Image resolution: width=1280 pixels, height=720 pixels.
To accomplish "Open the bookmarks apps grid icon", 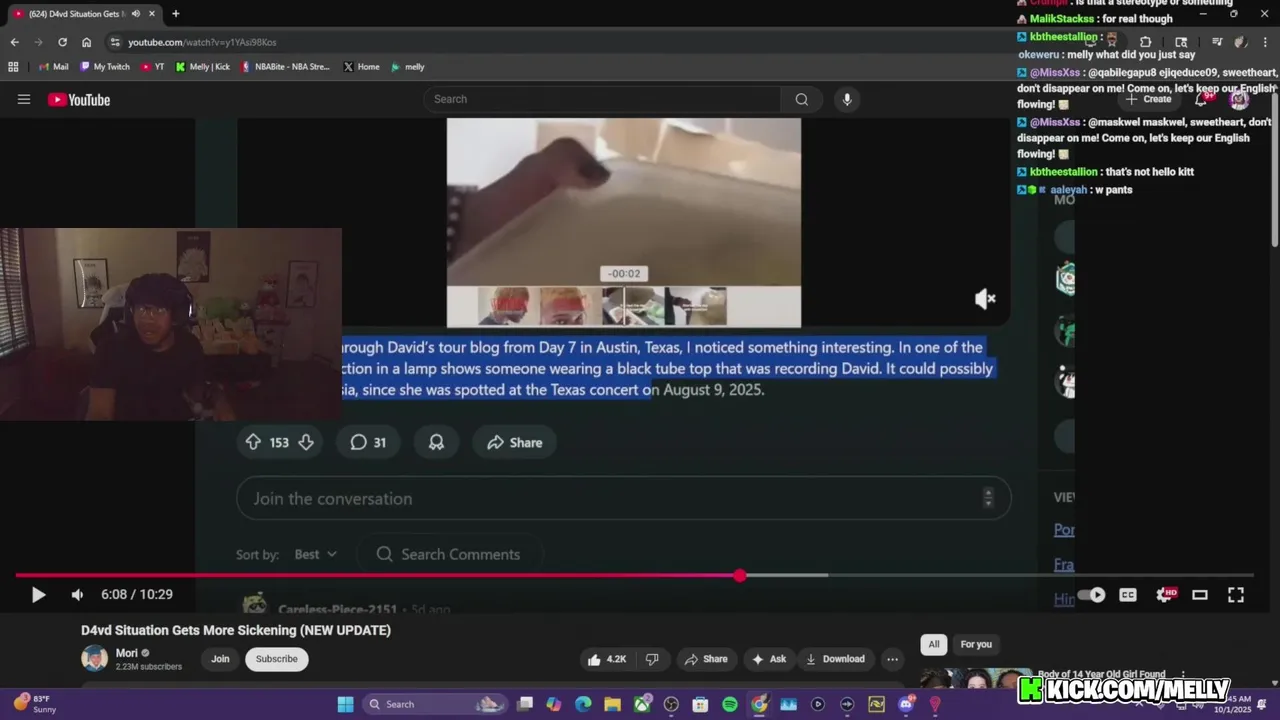I will tap(13, 67).
